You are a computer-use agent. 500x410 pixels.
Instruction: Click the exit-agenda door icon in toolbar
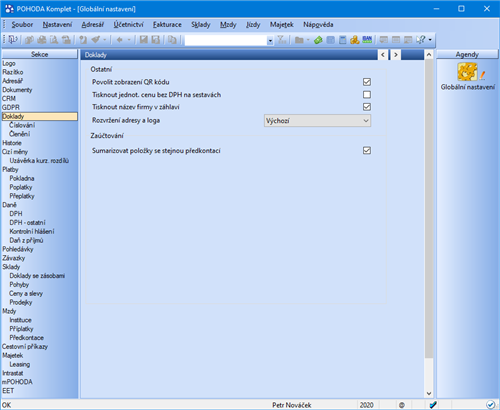click(x=12, y=40)
